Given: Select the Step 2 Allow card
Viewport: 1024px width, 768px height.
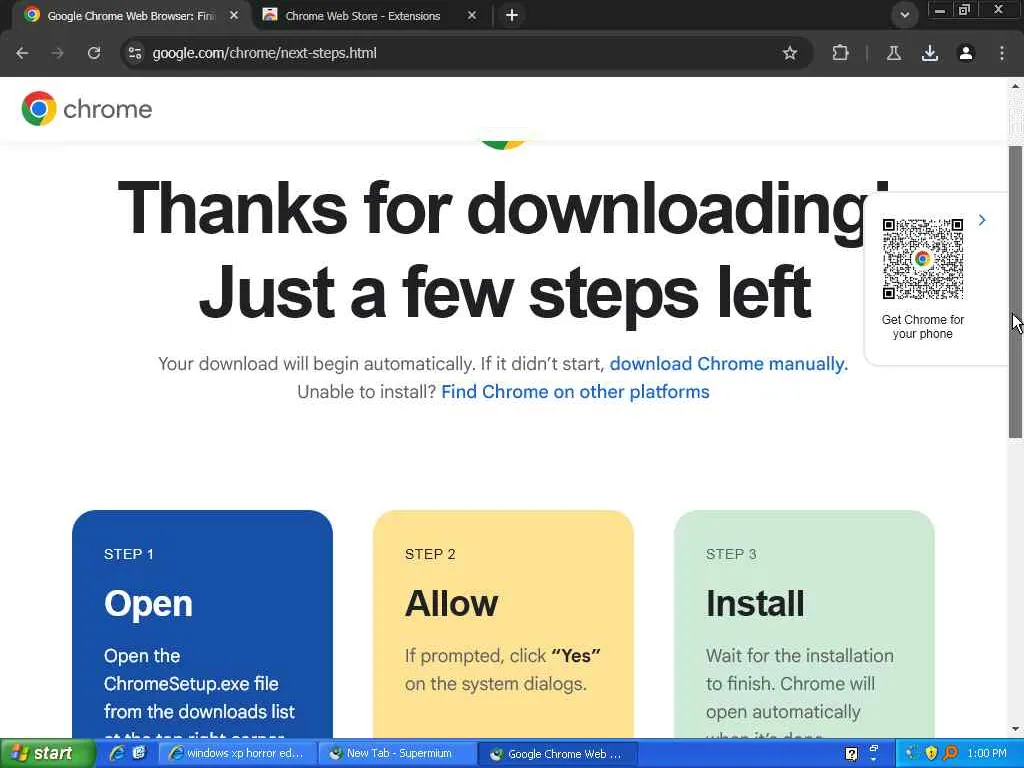Looking at the screenshot, I should click(x=504, y=624).
